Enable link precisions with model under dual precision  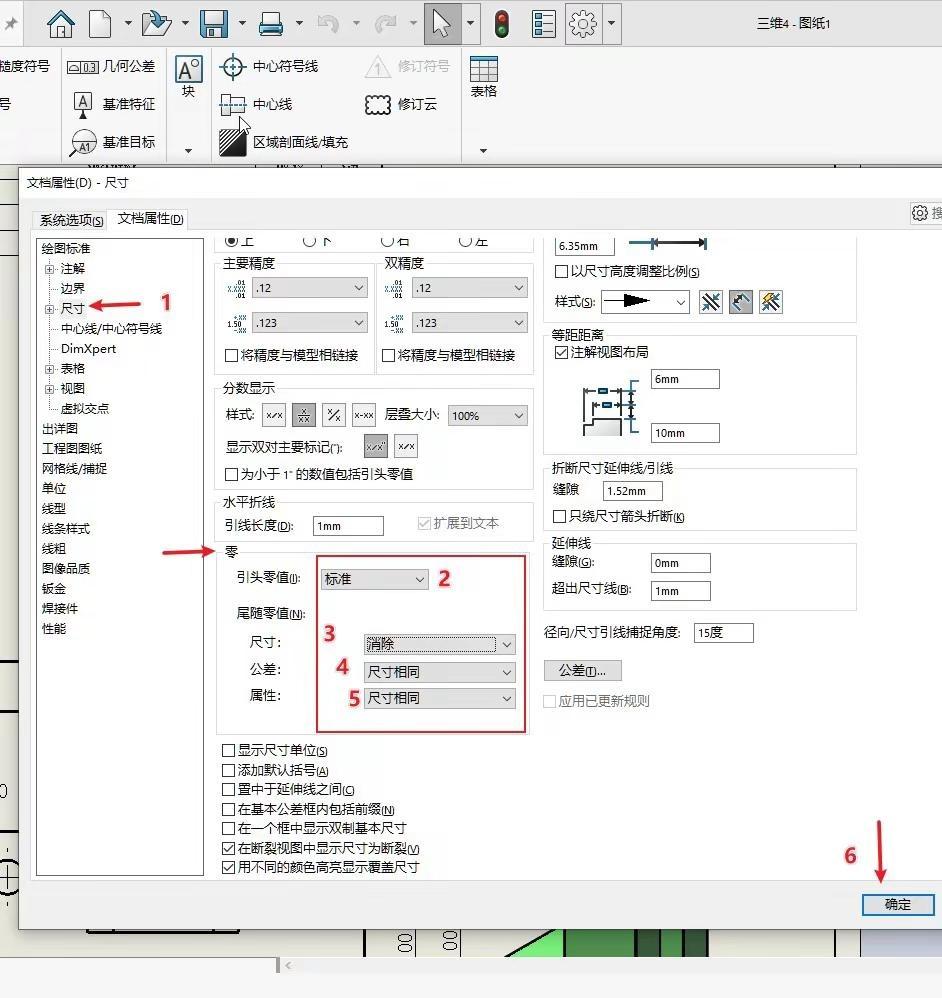pyautogui.click(x=388, y=355)
